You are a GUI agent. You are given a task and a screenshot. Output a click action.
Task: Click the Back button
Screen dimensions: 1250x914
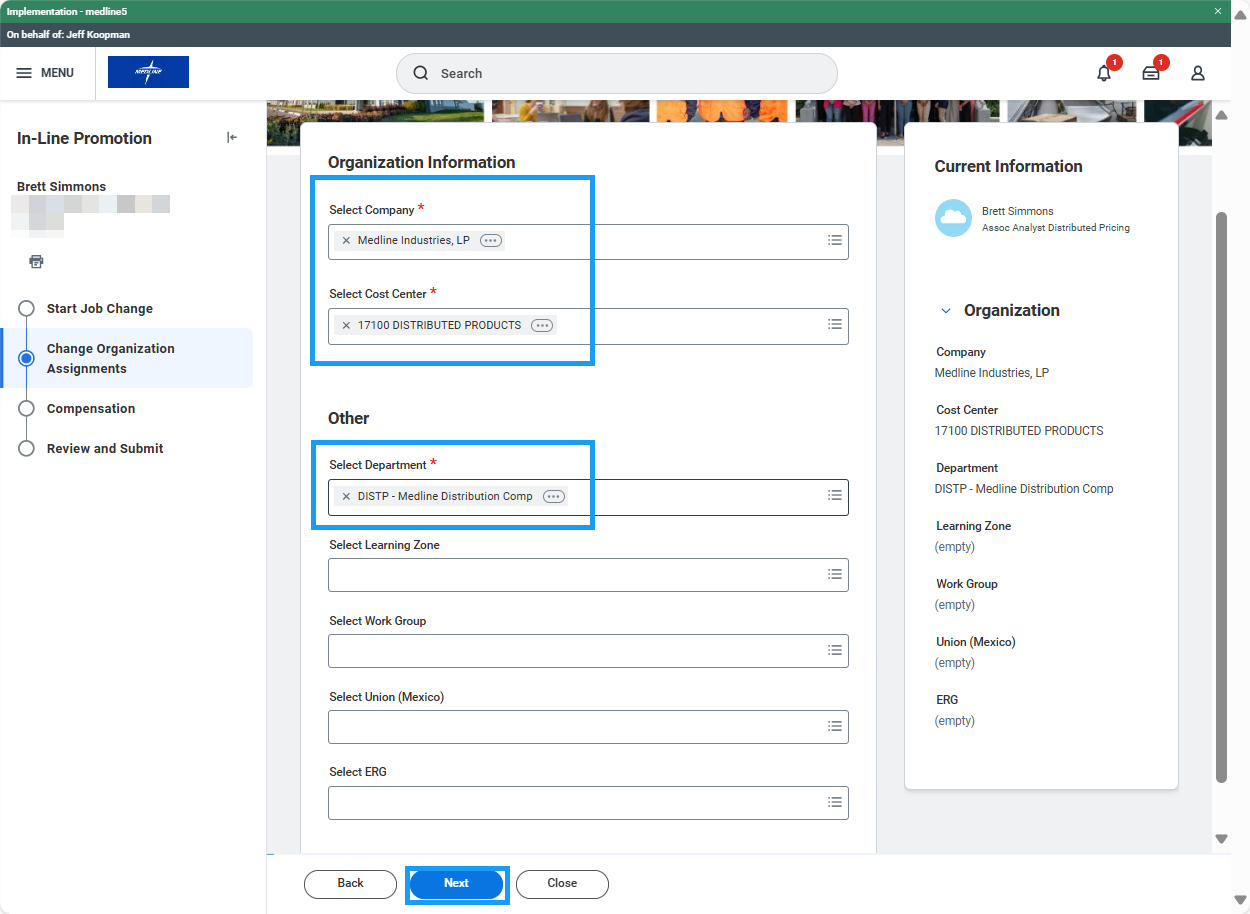coord(350,883)
